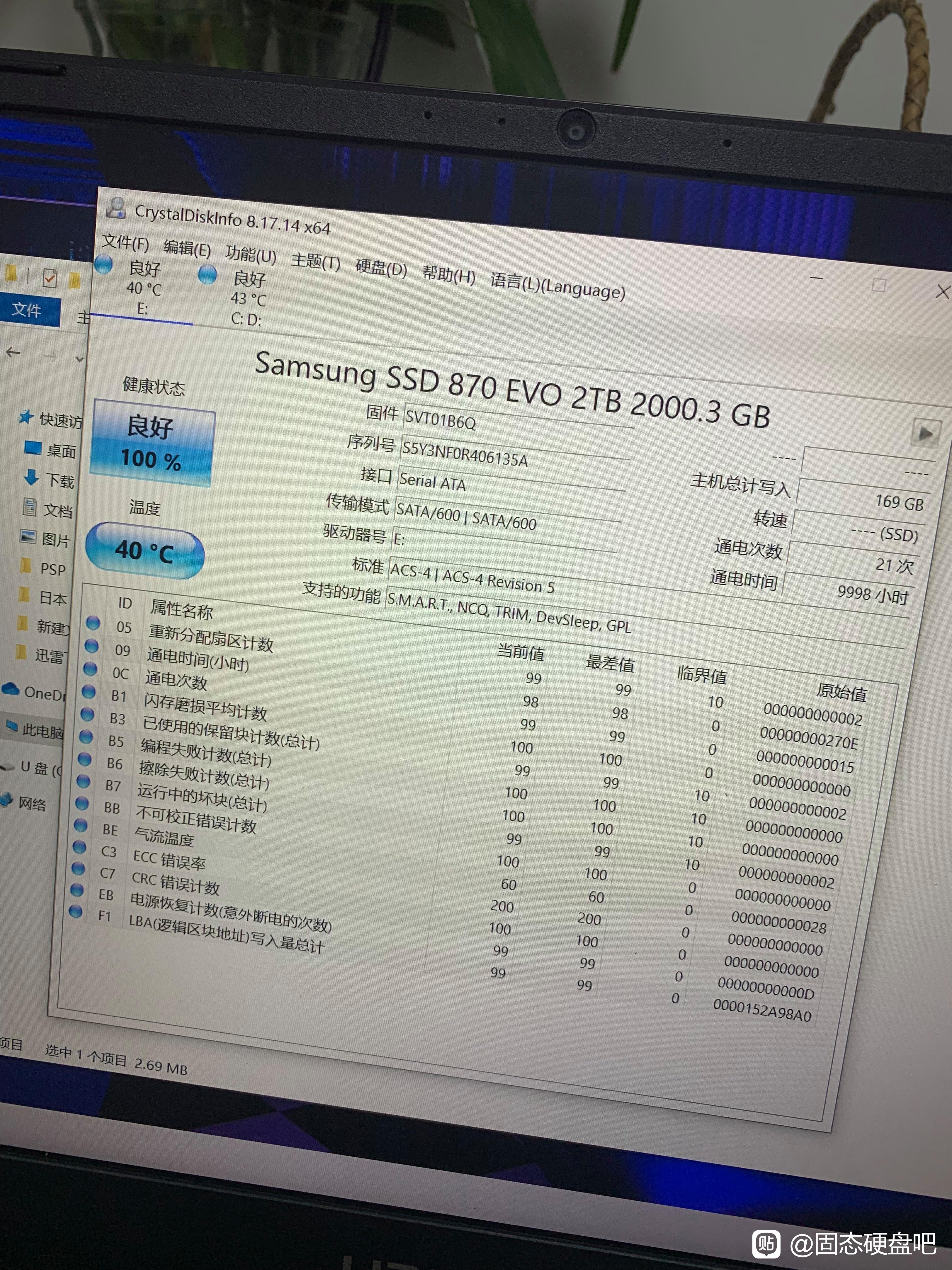The height and width of the screenshot is (1270, 952).
Task: Click raw value 00000000270E
Action: pos(809,738)
